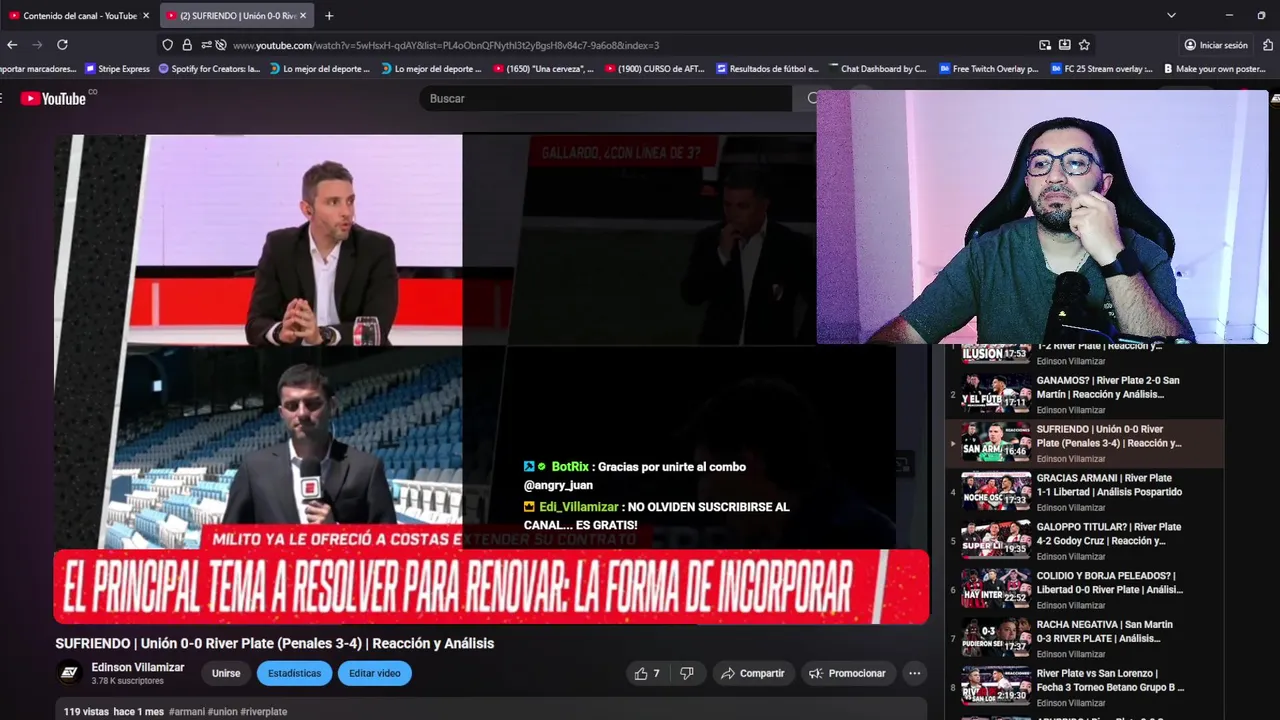
Task: Play 'GRACIAS ARMANI River Plate 1-1 Libertad' thumbnail
Action: click(996, 491)
